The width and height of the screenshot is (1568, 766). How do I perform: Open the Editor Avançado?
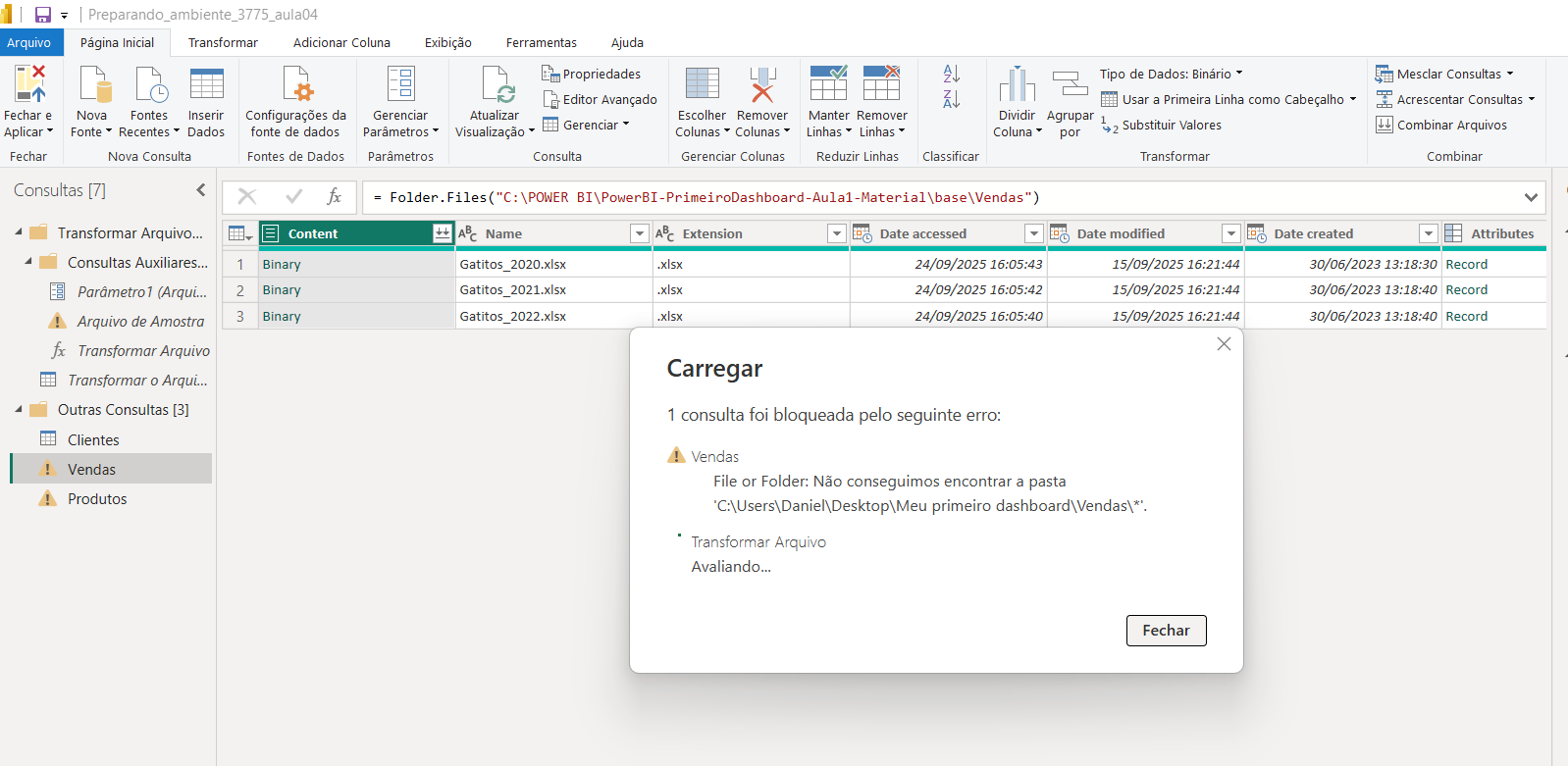(x=600, y=99)
